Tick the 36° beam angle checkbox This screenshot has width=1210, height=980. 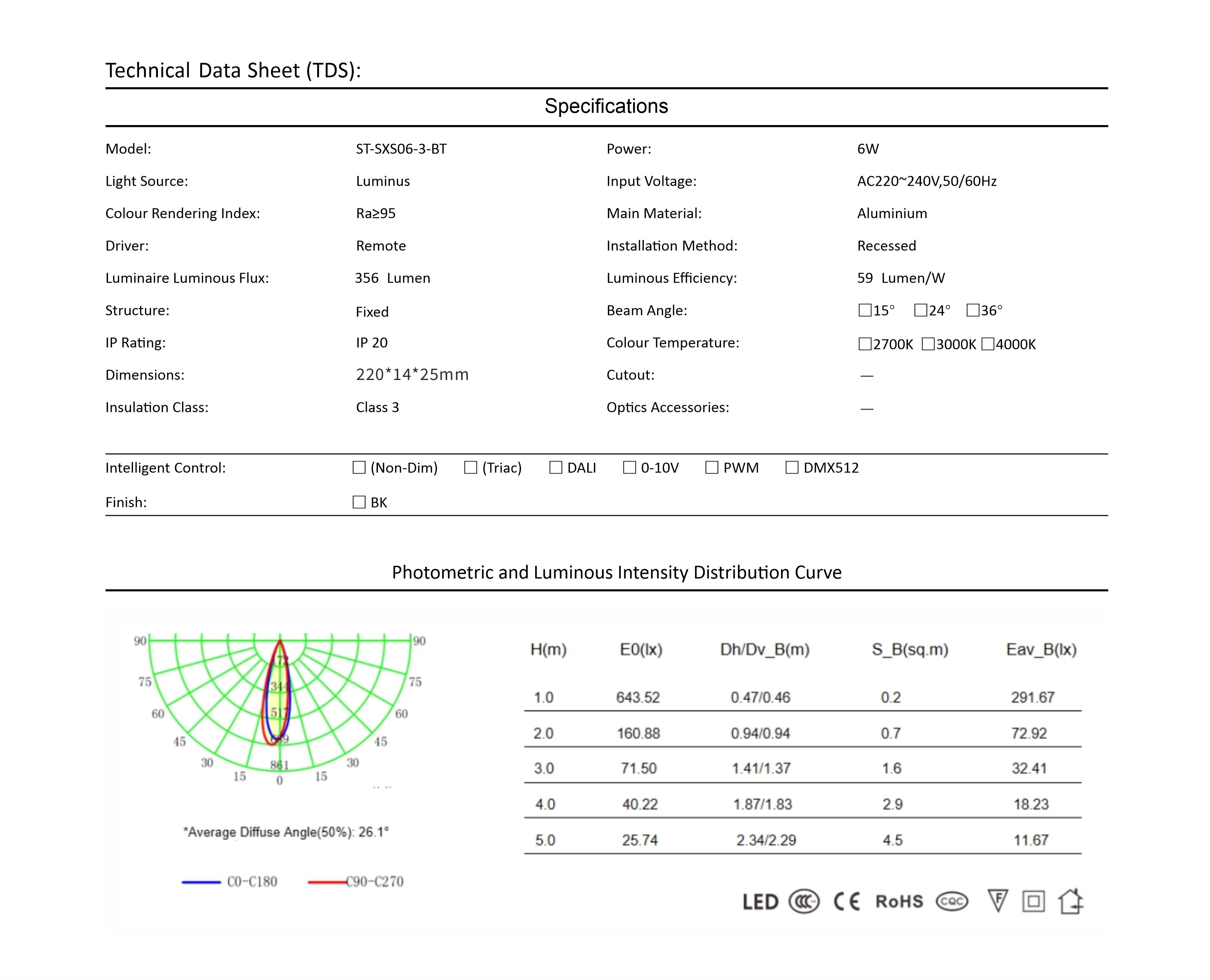coord(972,310)
